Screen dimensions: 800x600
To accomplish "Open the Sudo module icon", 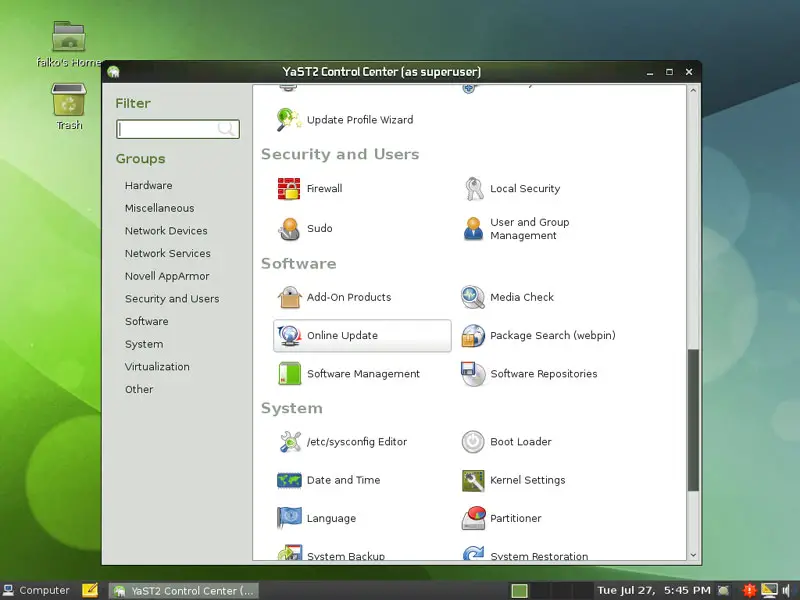I will point(289,229).
